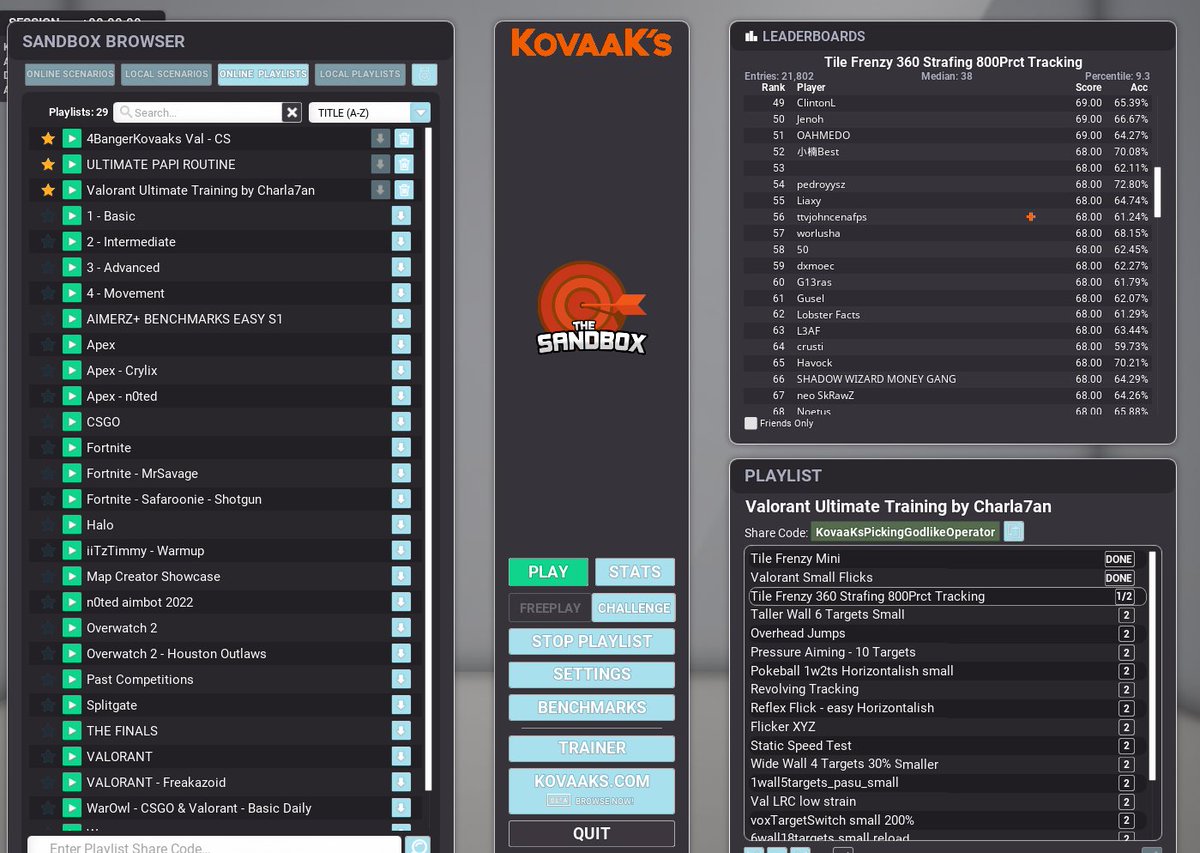
Task: Open the TITLE (A-Z) sort dropdown
Action: [x=370, y=113]
